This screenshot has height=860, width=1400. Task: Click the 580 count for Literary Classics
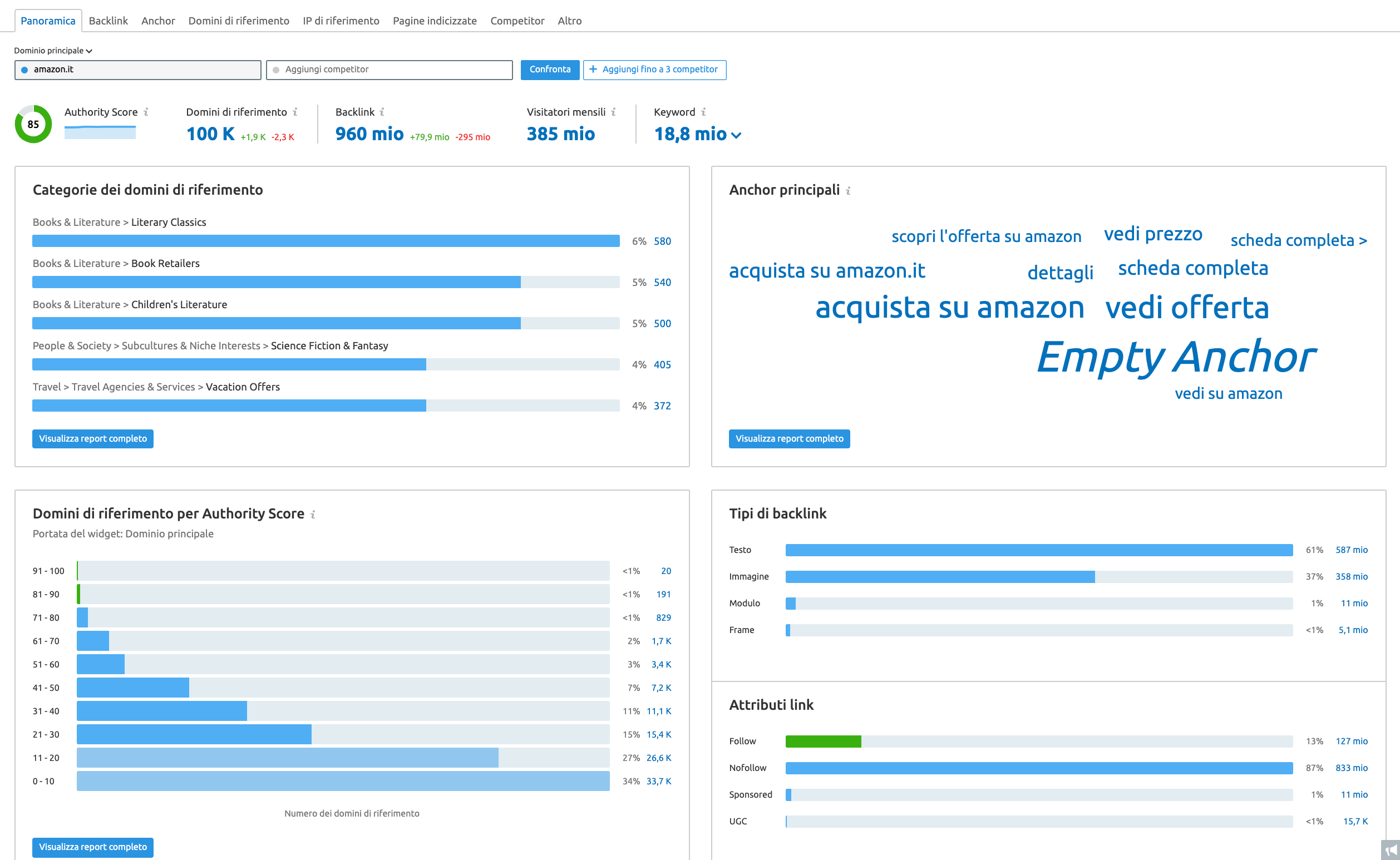pos(662,241)
